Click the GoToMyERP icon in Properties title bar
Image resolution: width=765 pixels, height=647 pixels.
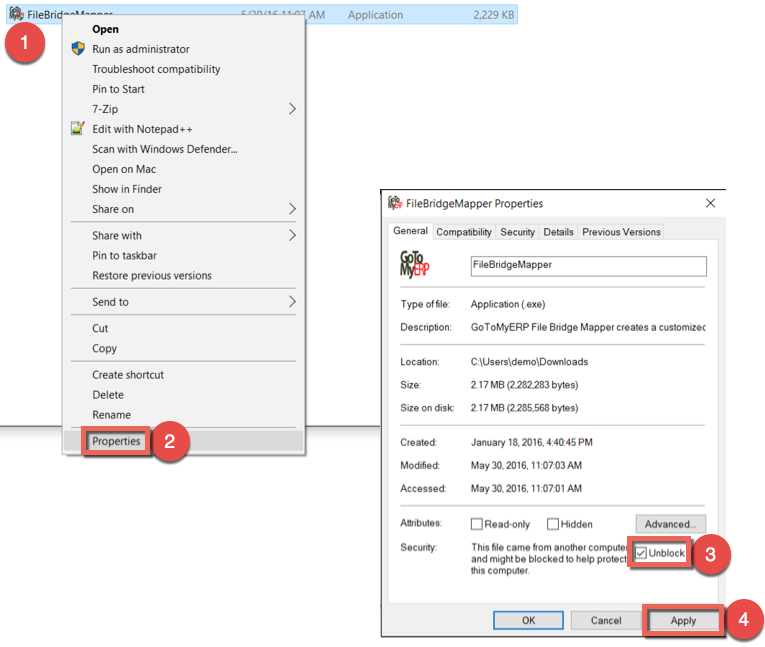395,202
